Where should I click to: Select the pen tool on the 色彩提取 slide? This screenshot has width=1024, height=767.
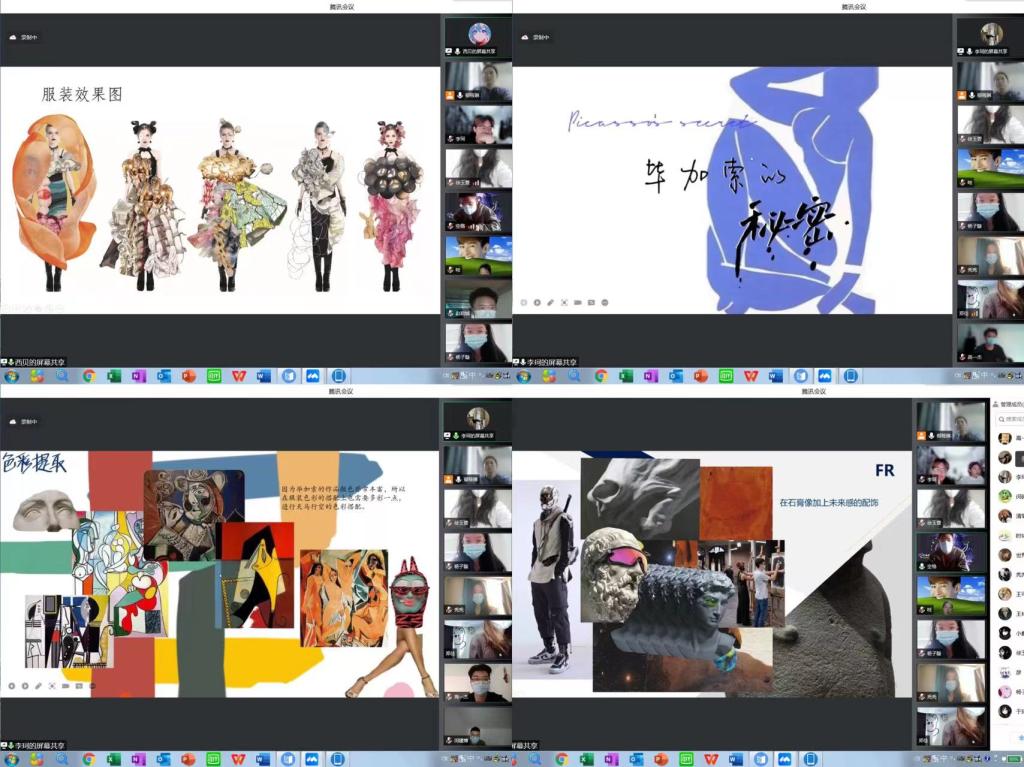(39, 686)
